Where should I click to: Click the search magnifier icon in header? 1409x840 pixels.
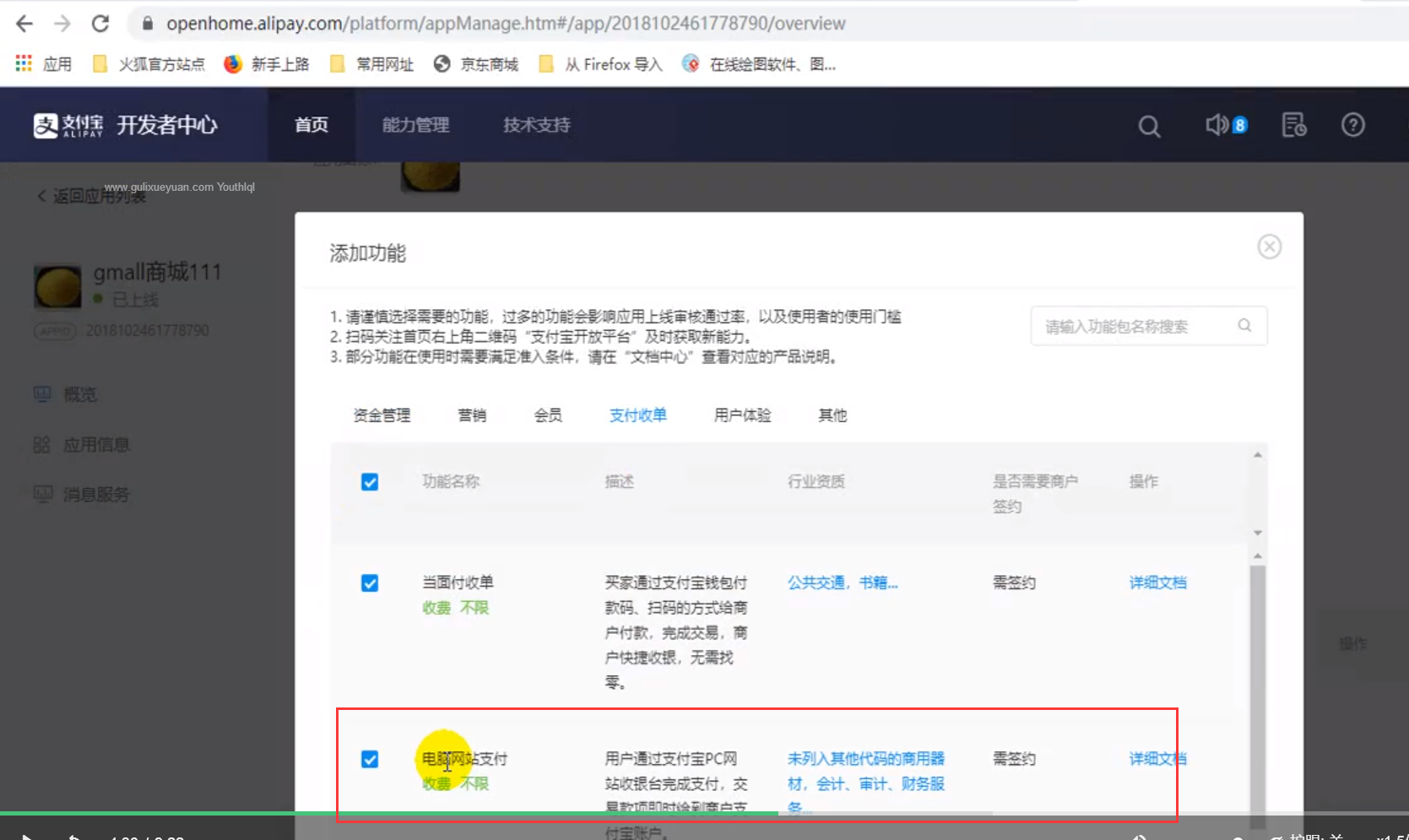pos(1148,126)
